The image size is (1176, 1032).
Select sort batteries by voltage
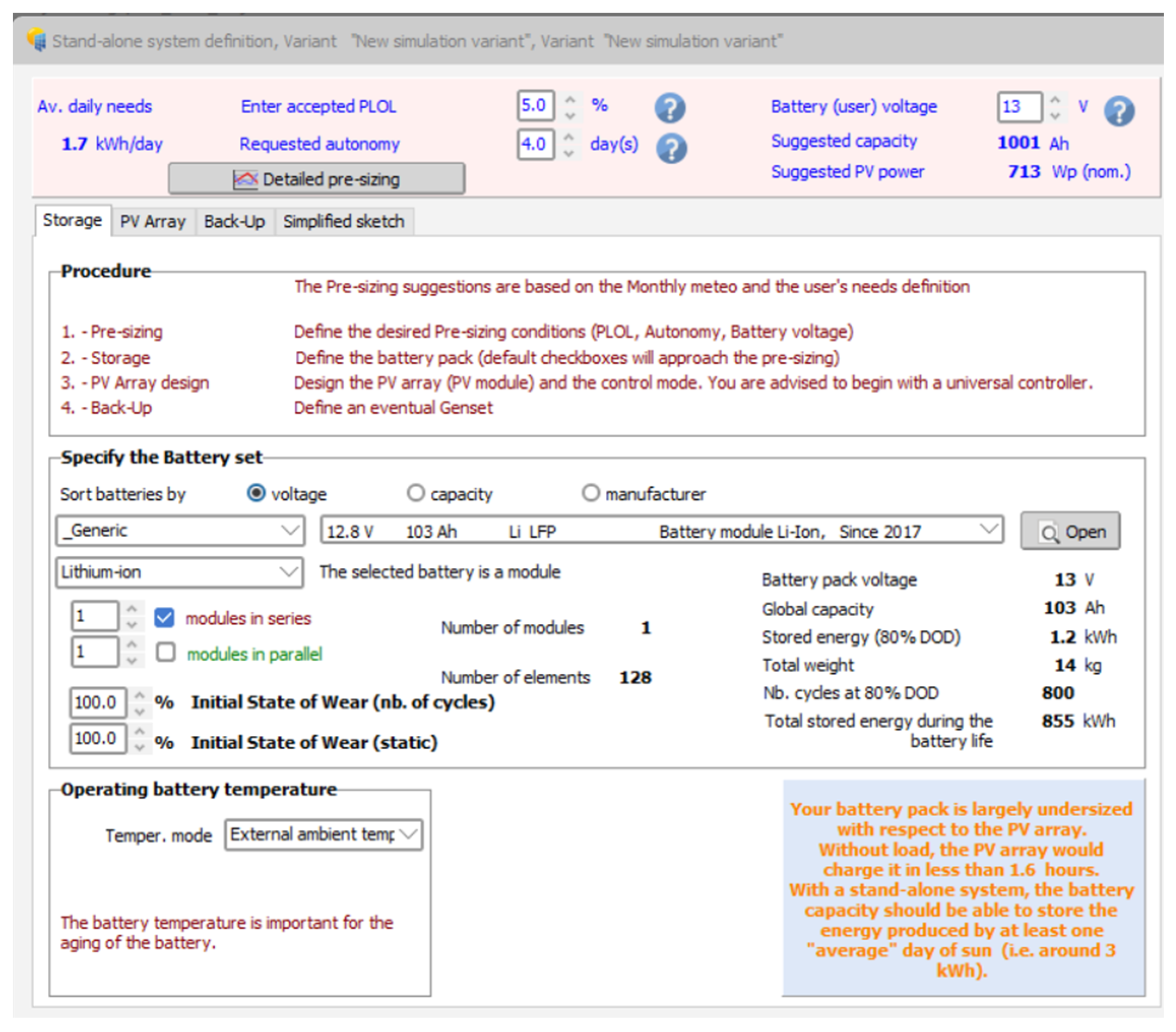pyautogui.click(x=256, y=493)
